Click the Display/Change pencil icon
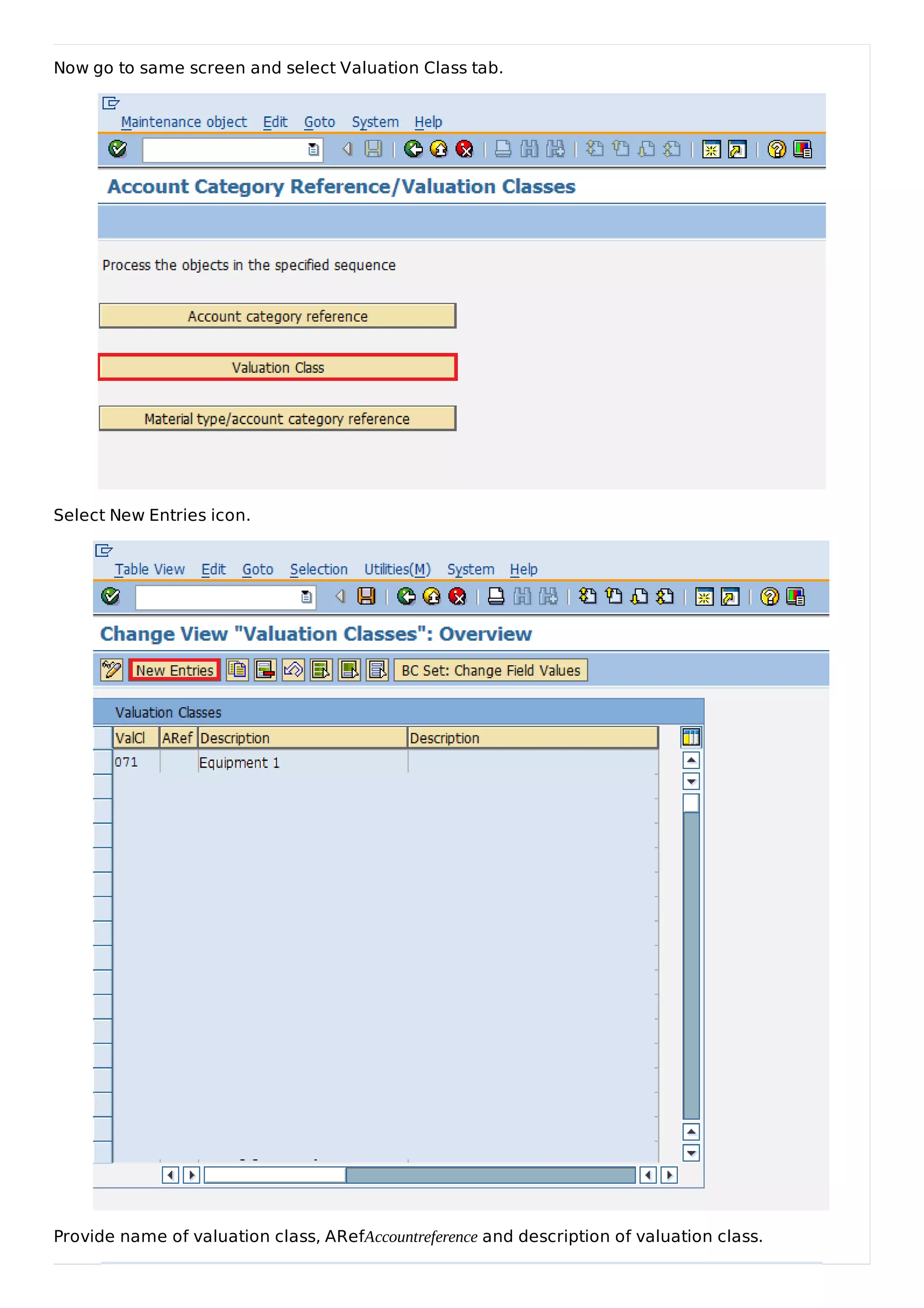 [x=111, y=670]
